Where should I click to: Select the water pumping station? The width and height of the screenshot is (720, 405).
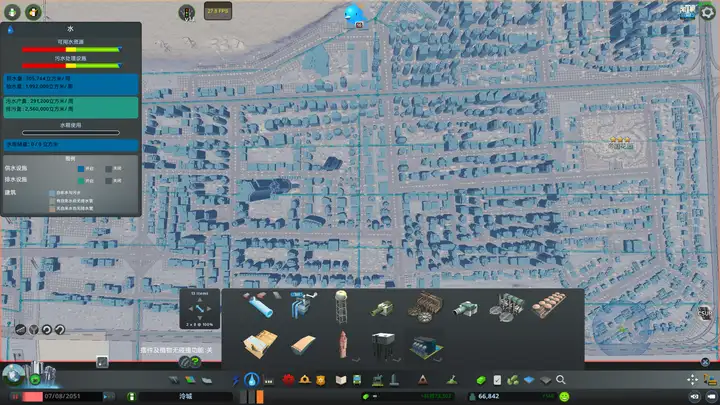(x=302, y=304)
